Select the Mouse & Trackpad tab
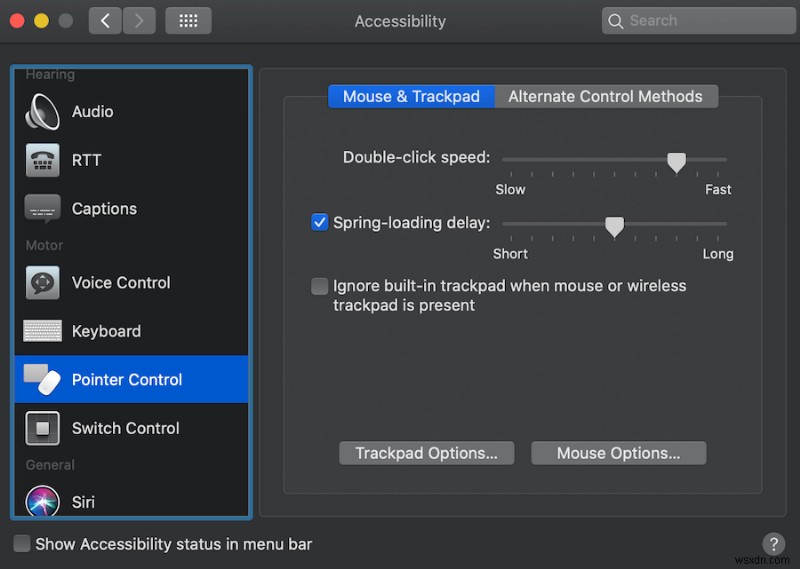The image size is (800, 569). point(411,97)
